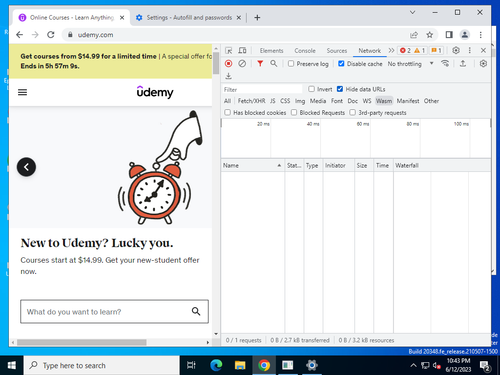Screen dimensions: 500x375
Task: Filter requests by Manifest type
Action: click(x=408, y=101)
